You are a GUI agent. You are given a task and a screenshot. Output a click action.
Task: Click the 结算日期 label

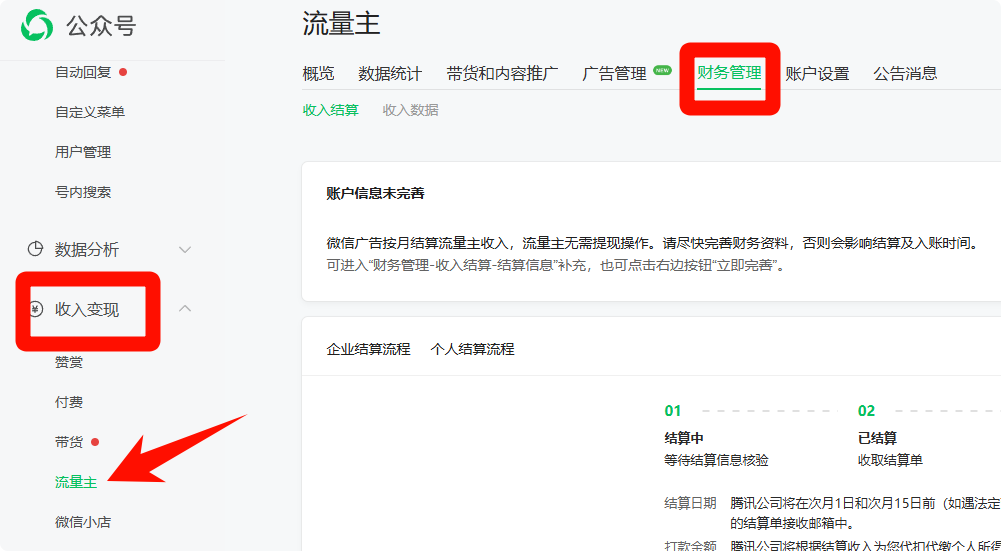point(690,503)
